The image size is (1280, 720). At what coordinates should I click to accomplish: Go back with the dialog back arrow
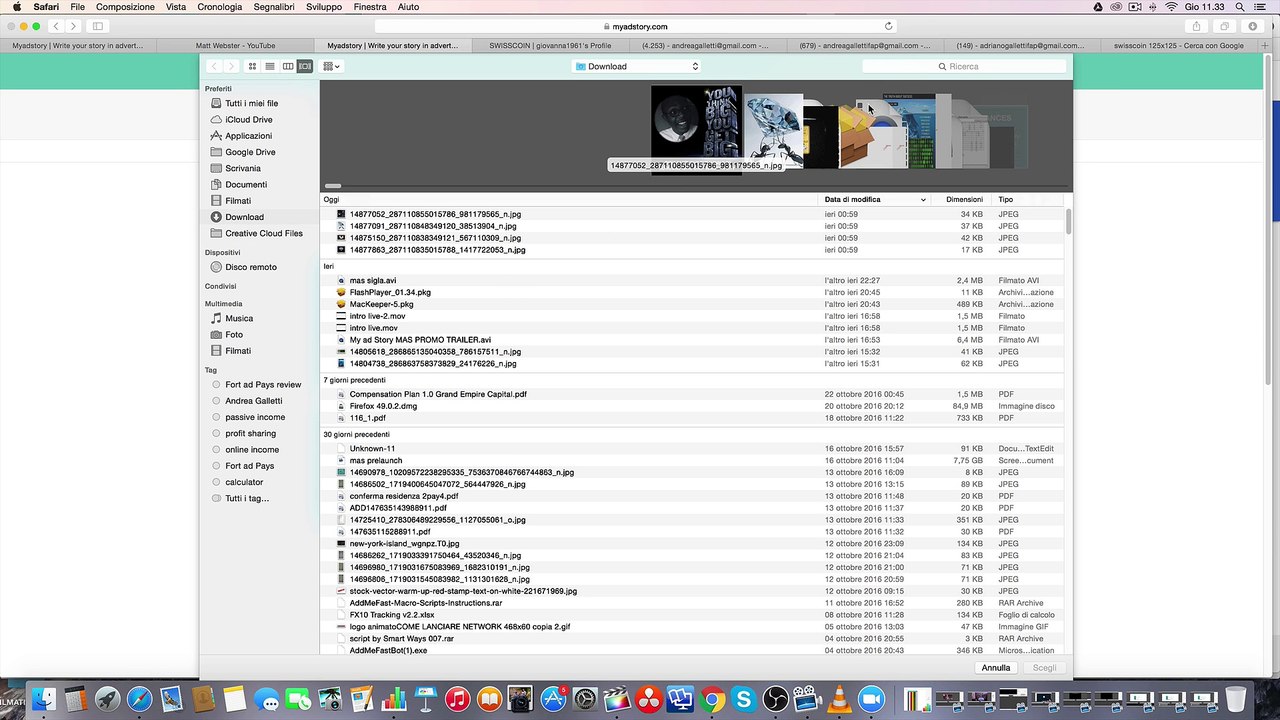click(213, 66)
